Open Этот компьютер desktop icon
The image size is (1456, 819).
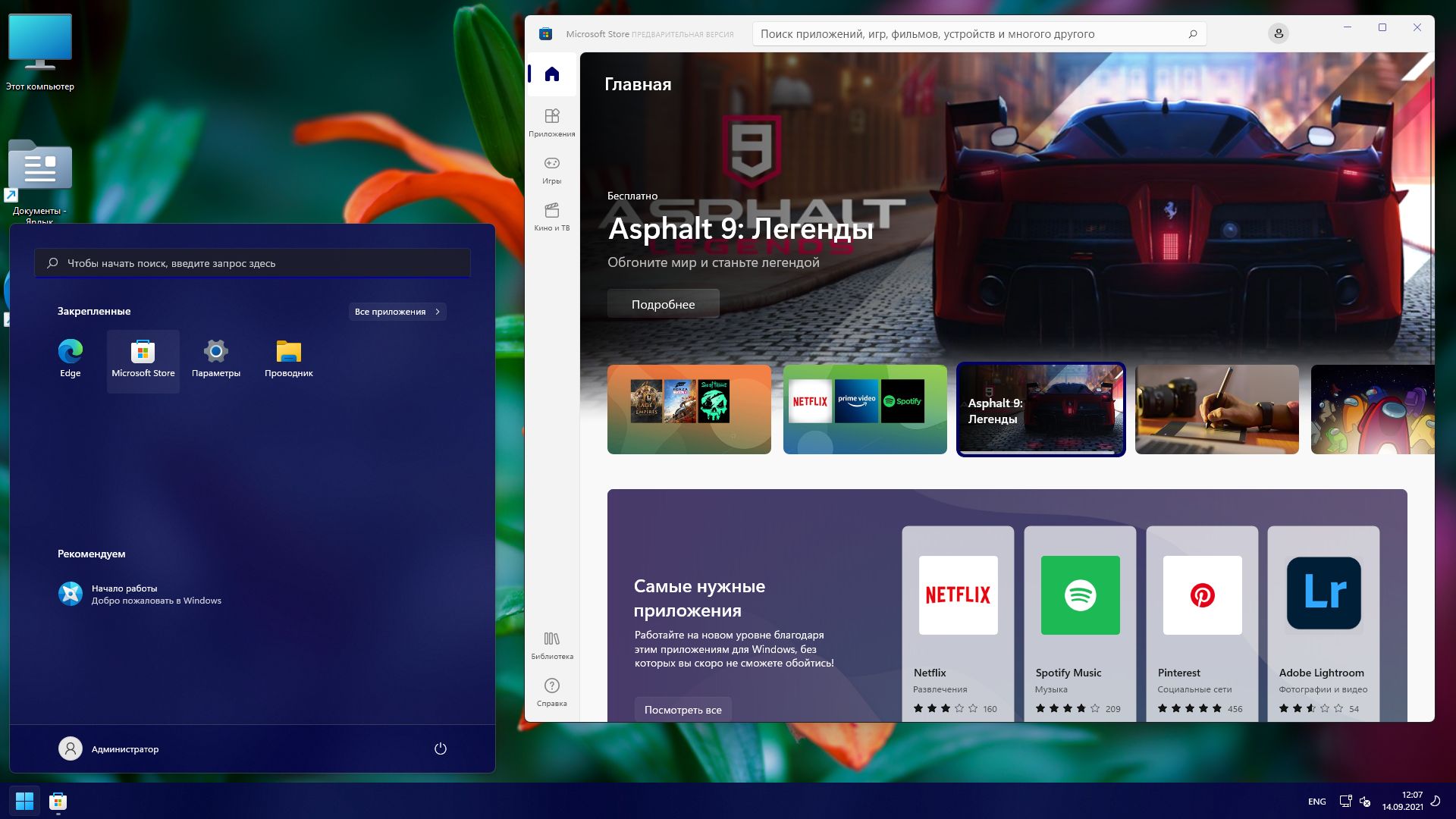point(40,53)
